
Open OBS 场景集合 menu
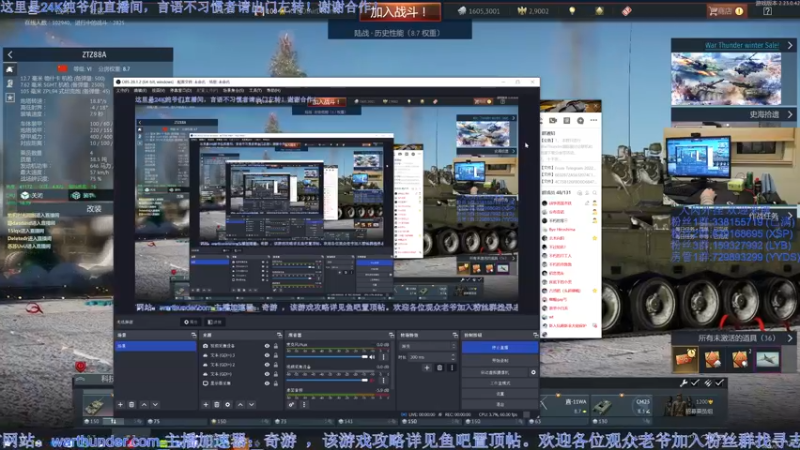click(233, 90)
